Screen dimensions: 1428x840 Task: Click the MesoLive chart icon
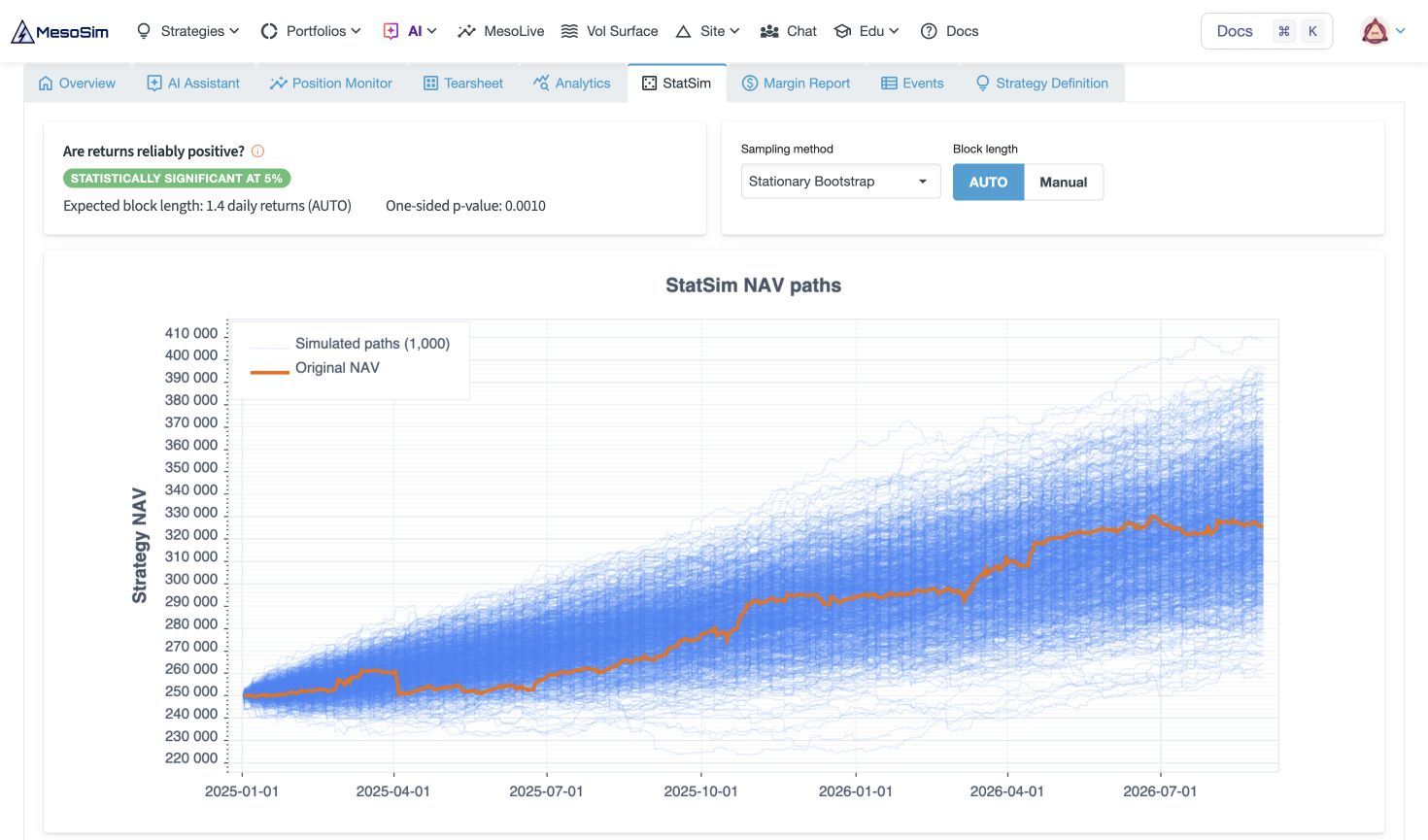point(466,31)
